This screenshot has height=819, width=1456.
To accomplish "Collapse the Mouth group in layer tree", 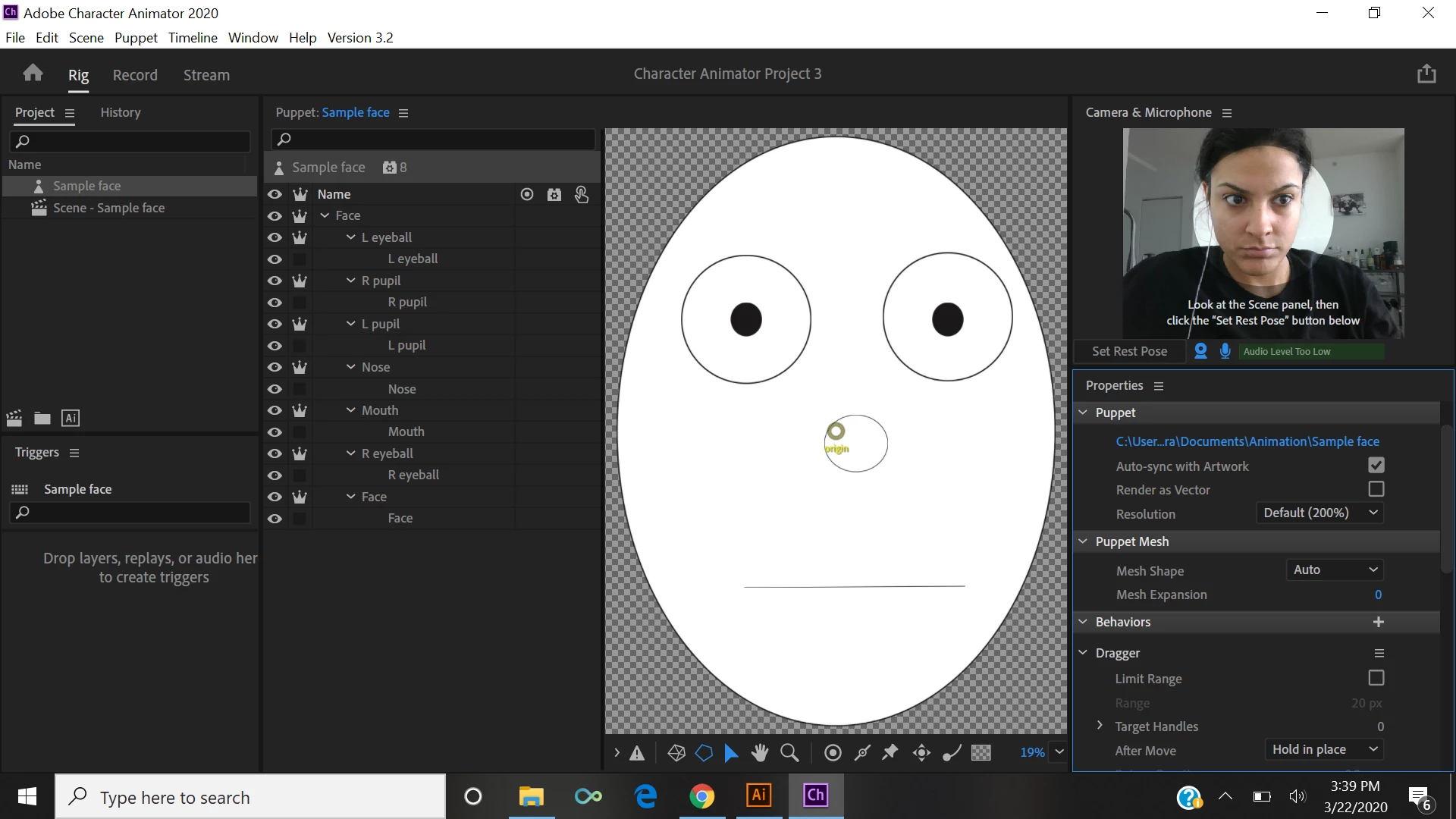I will 350,410.
